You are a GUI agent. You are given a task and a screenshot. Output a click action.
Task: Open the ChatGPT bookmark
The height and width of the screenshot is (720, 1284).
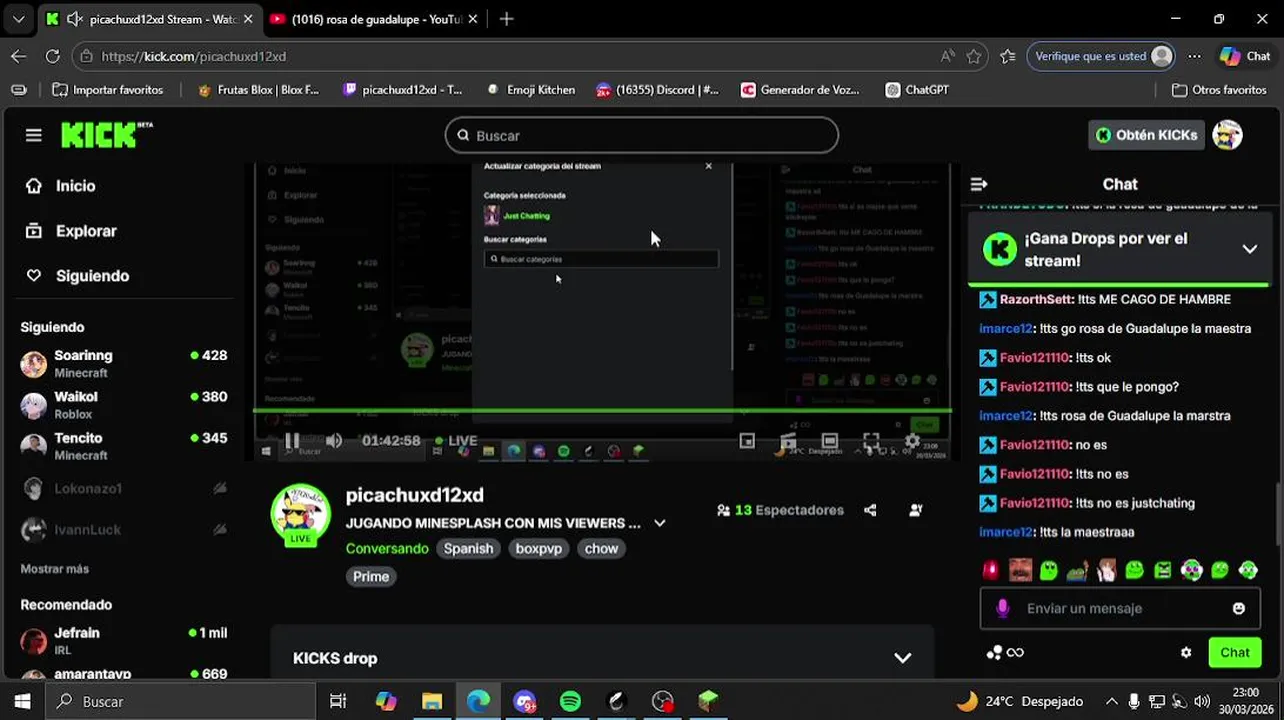point(917,90)
